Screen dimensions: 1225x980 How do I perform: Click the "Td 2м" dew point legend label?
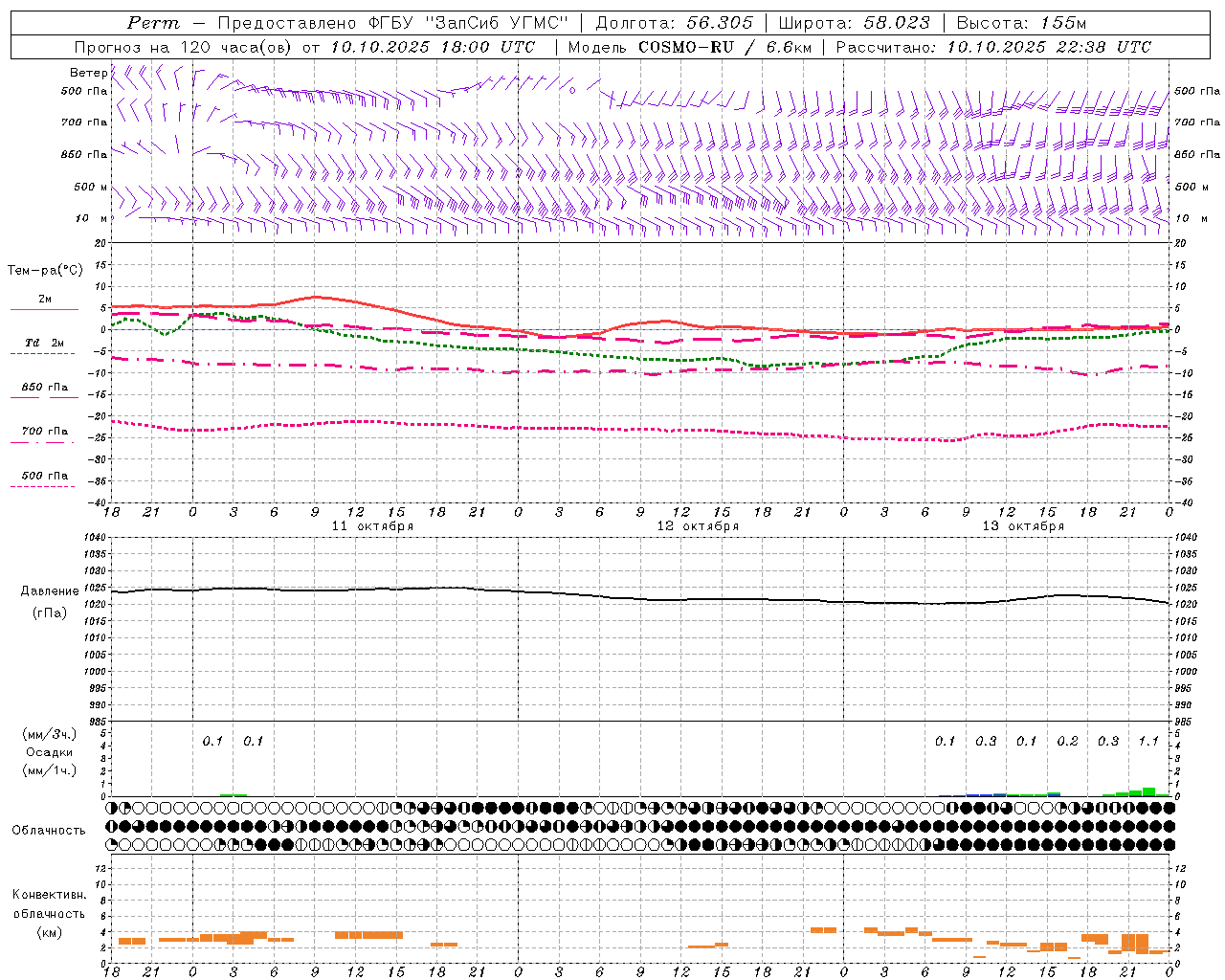[x=44, y=343]
